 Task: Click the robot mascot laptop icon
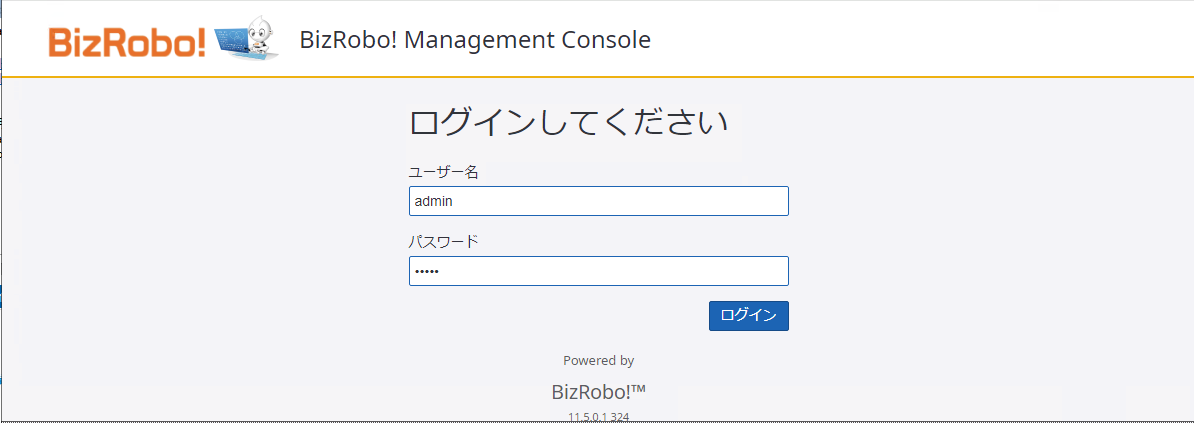[x=246, y=41]
